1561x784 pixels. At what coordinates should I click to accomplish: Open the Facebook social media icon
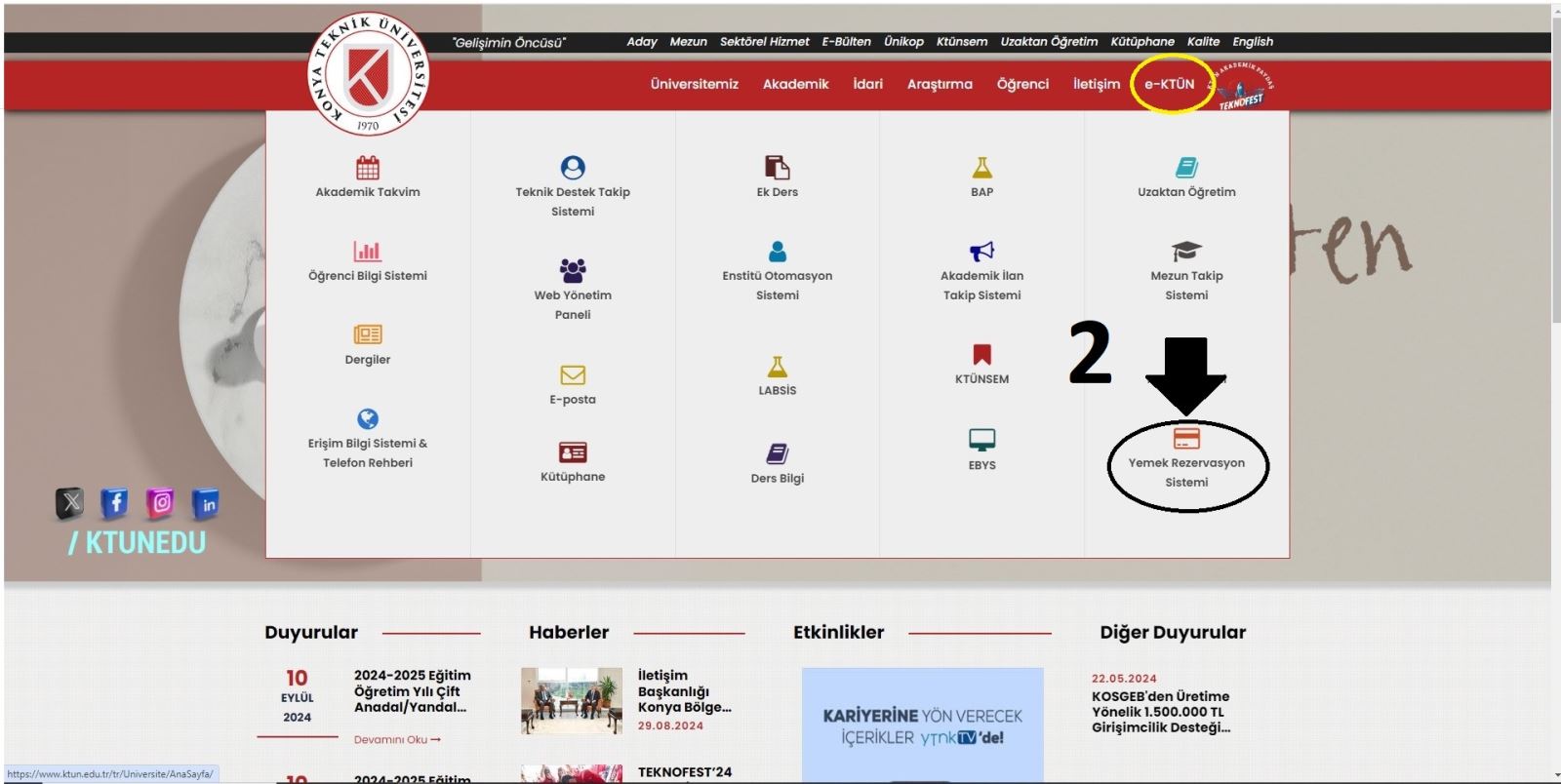[x=114, y=502]
